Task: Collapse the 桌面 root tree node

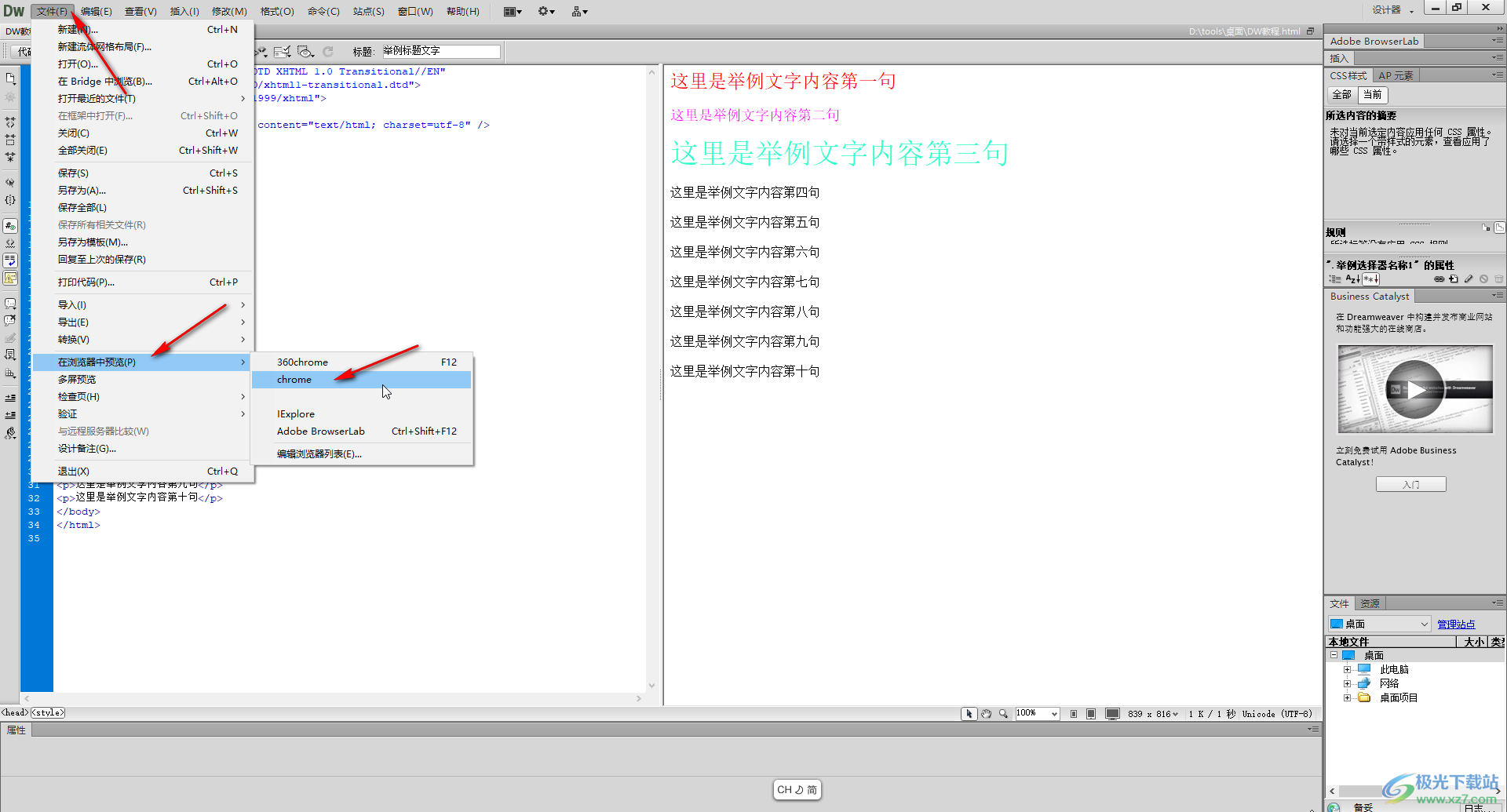Action: [x=1334, y=656]
